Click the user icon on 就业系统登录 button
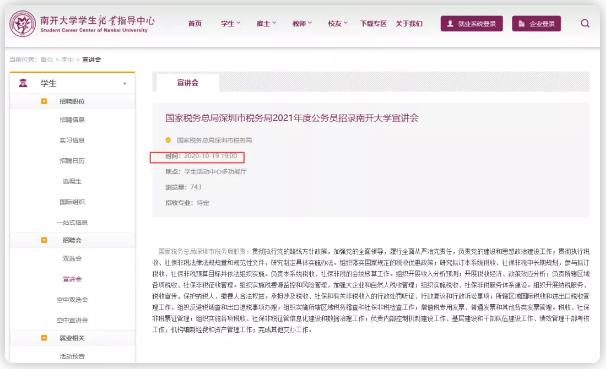This screenshot has width=606, height=369. tap(450, 24)
